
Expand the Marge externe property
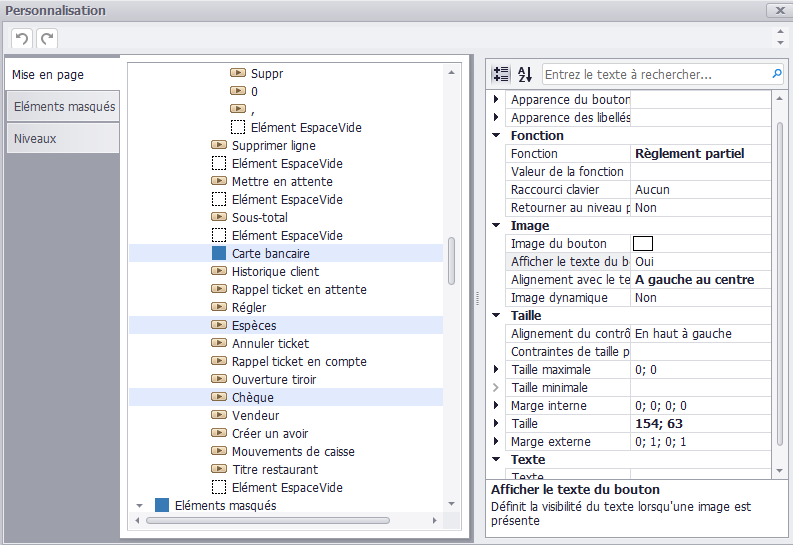coord(496,441)
